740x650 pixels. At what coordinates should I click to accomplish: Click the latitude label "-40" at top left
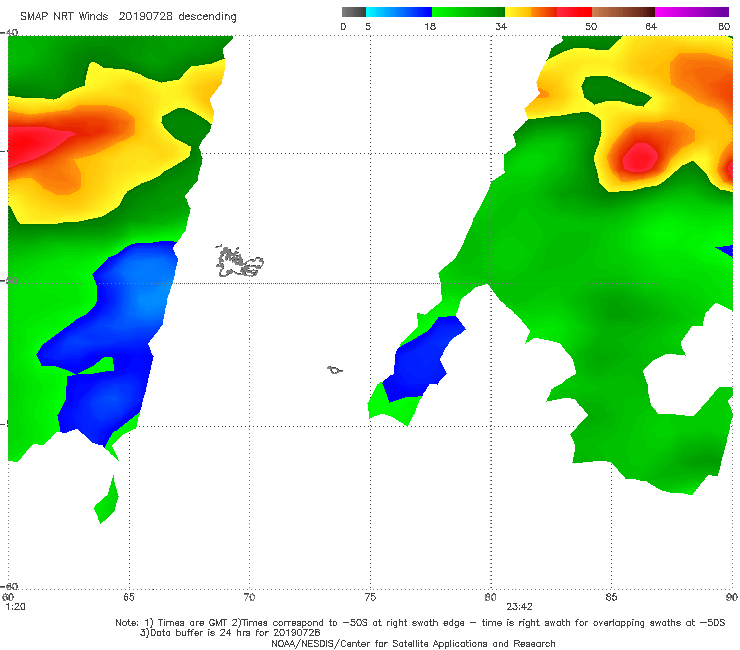coord(9,32)
